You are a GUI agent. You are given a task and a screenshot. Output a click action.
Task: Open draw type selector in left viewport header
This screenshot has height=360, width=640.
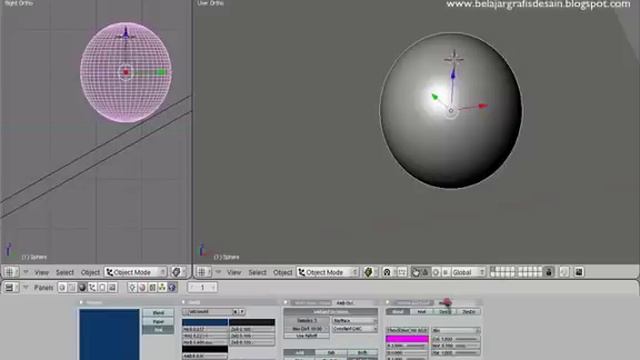tap(178, 272)
